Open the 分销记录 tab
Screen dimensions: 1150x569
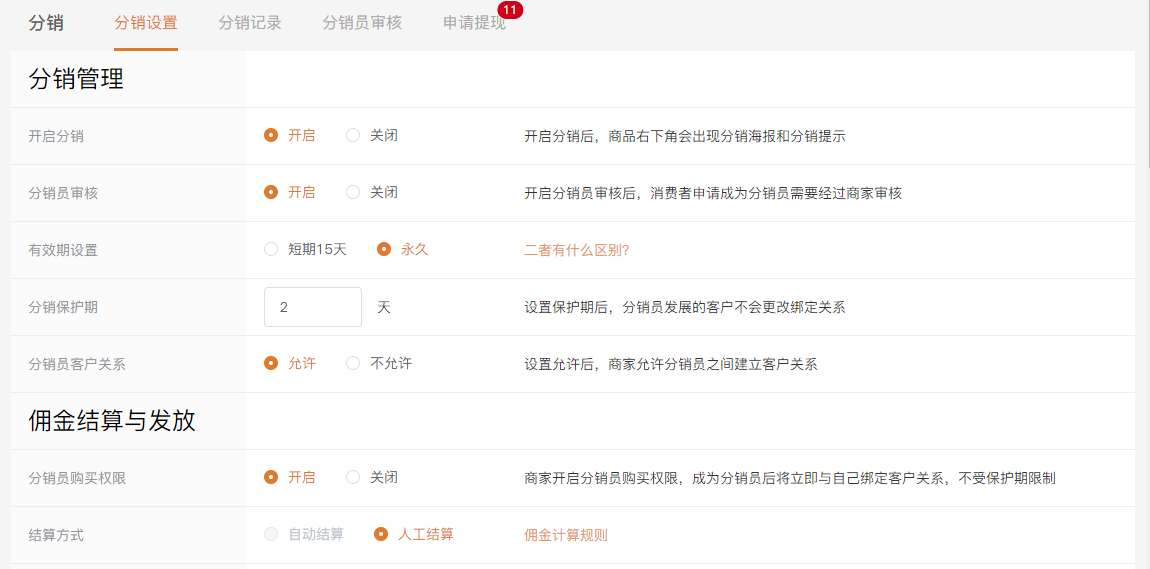(250, 23)
